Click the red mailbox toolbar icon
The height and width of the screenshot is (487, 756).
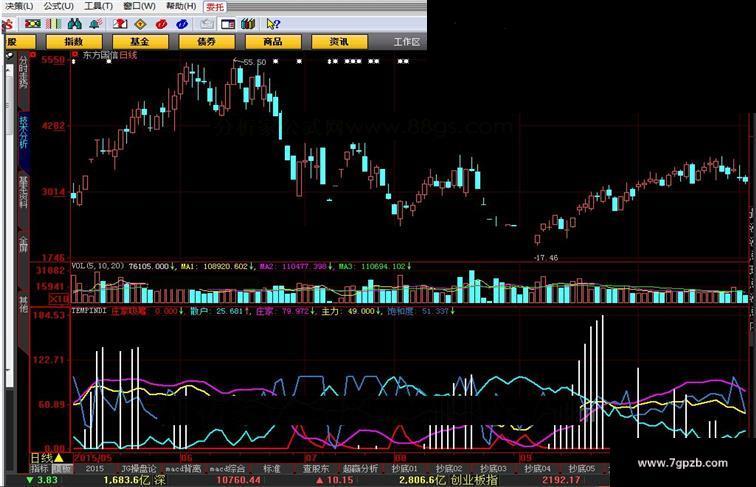(x=120, y=24)
